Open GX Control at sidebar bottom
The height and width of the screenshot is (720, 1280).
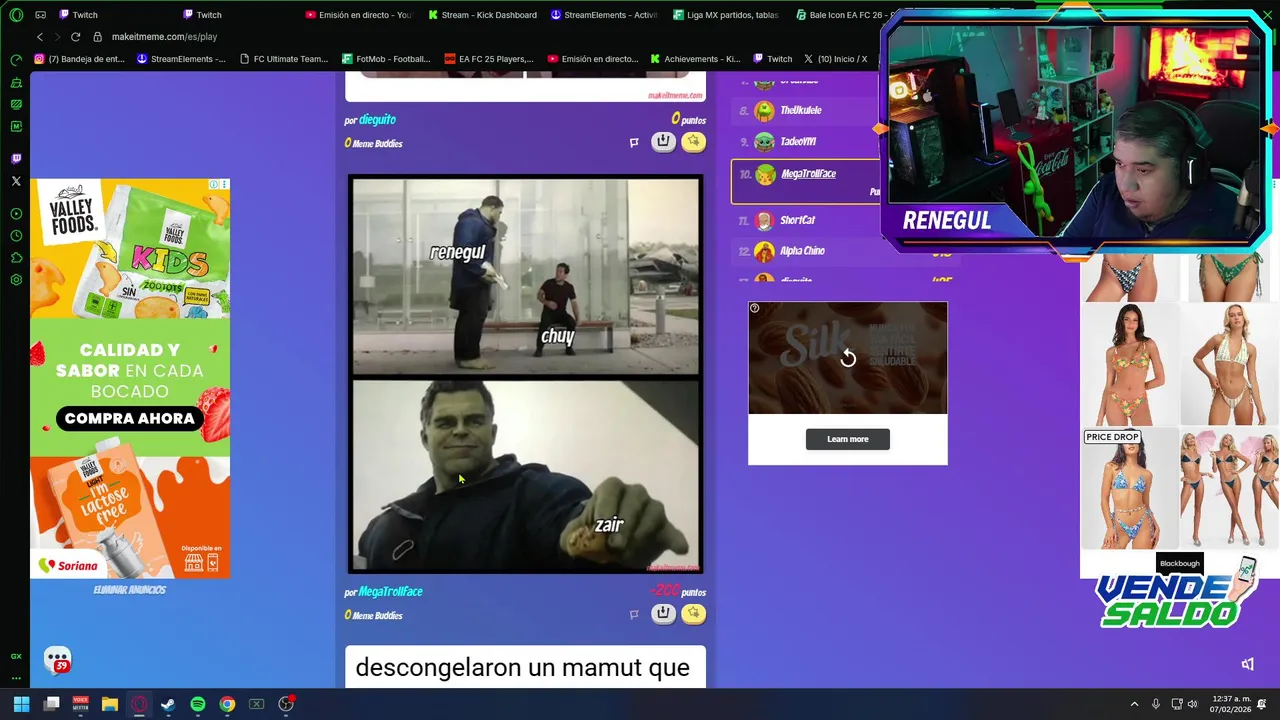(16, 656)
